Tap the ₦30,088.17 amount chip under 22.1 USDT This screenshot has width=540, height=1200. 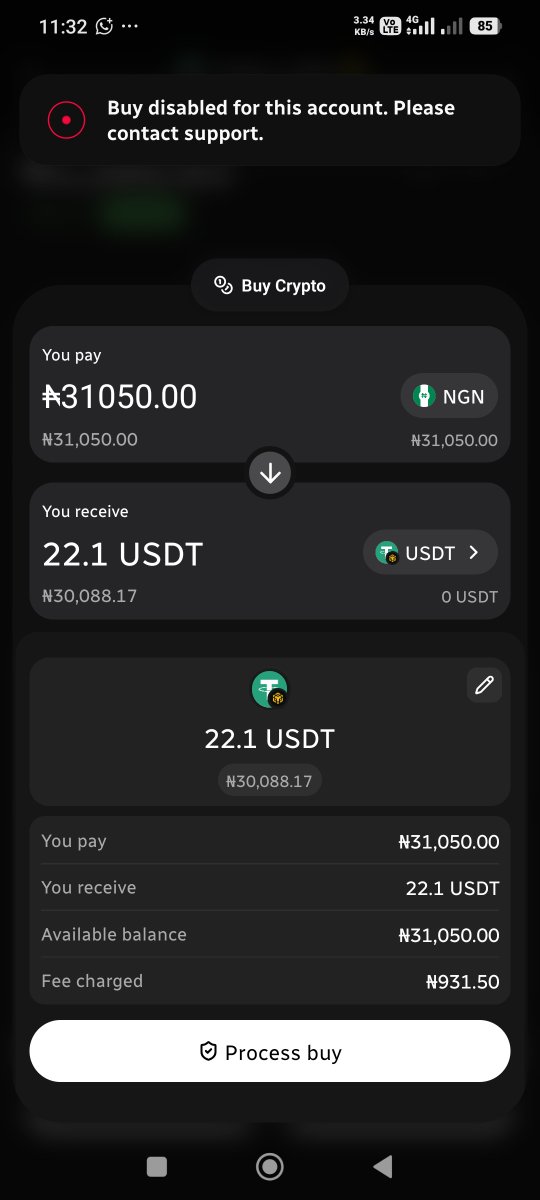click(x=270, y=781)
